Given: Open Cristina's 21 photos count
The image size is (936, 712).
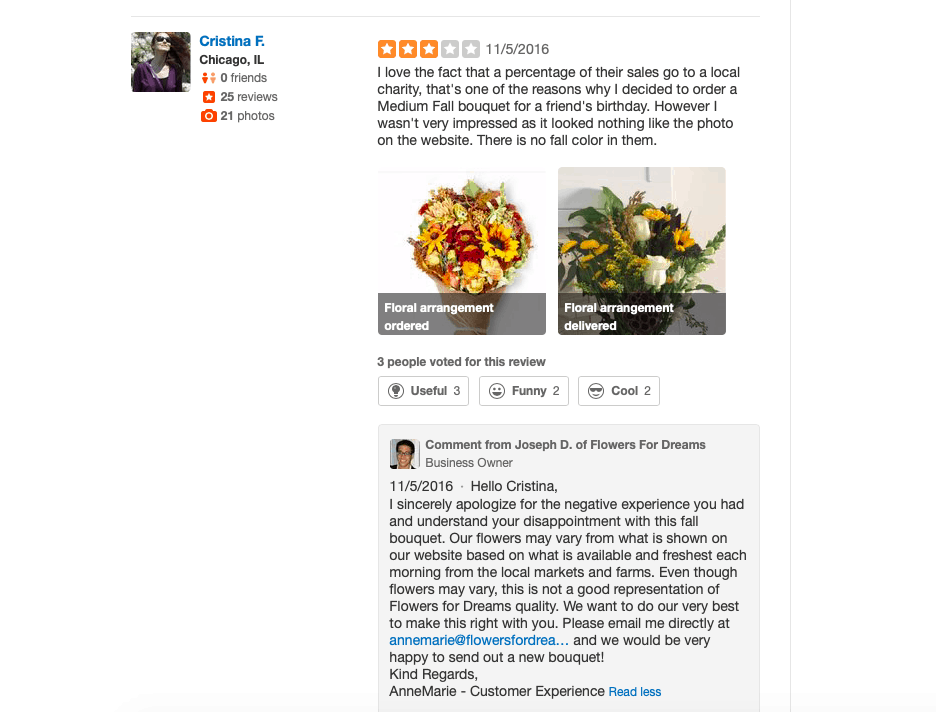Looking at the screenshot, I should 248,116.
